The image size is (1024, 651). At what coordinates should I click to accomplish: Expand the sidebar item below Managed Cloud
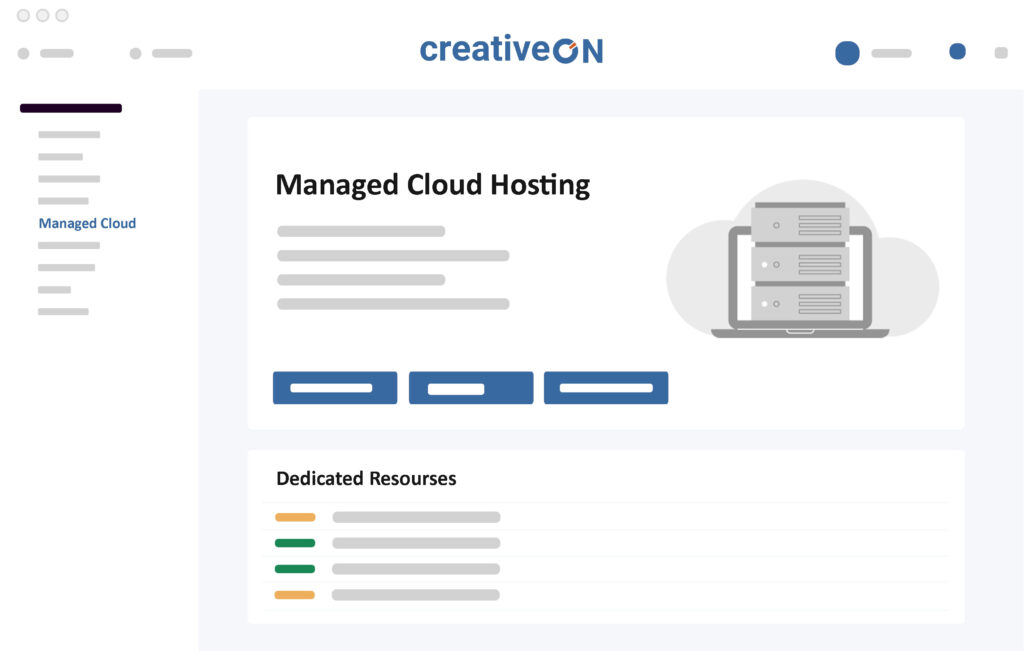[x=66, y=245]
